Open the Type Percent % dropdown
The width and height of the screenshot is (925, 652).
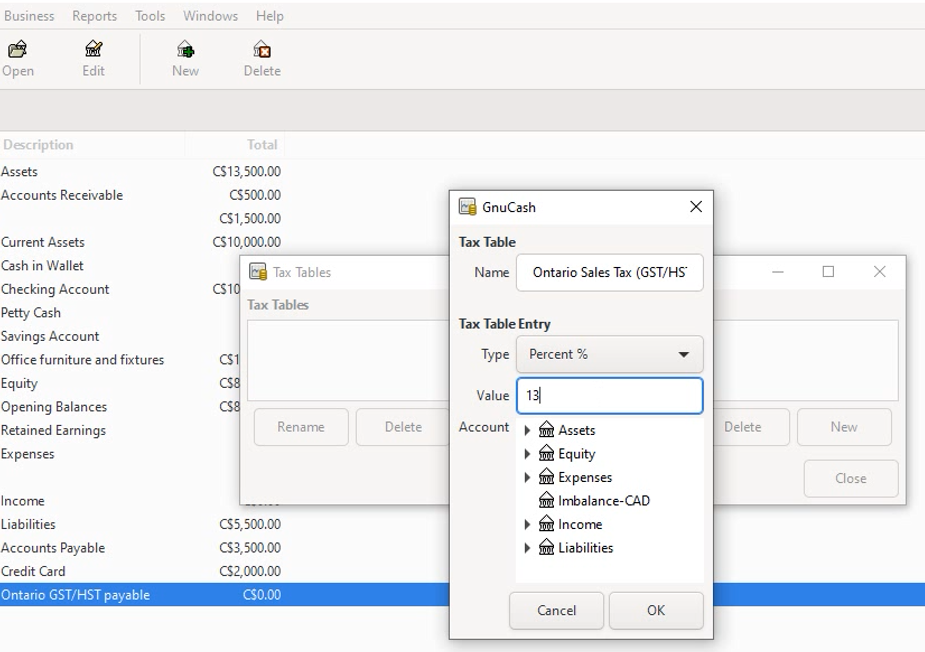(x=609, y=355)
